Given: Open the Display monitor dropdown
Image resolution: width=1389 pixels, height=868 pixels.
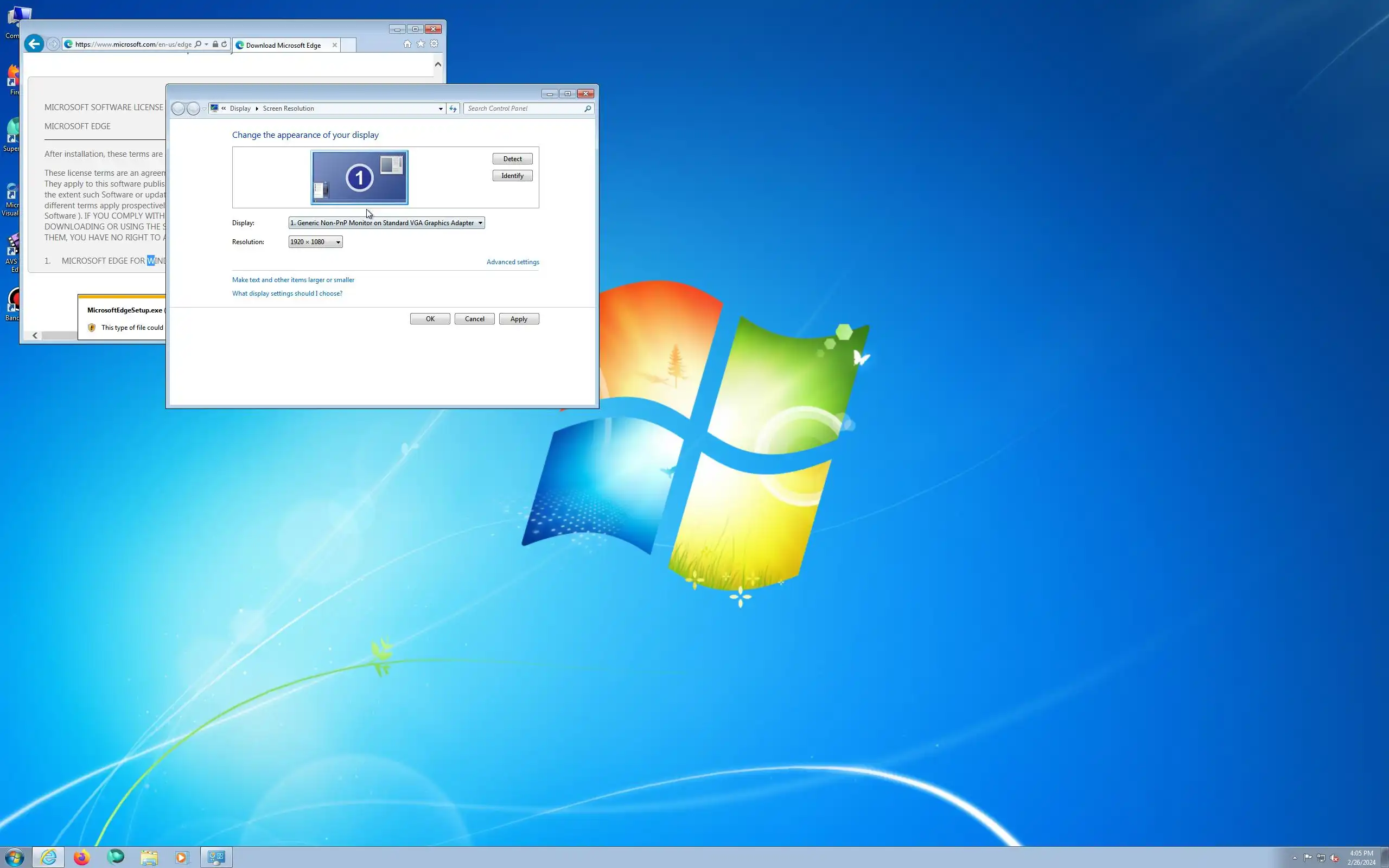Looking at the screenshot, I should (x=386, y=223).
